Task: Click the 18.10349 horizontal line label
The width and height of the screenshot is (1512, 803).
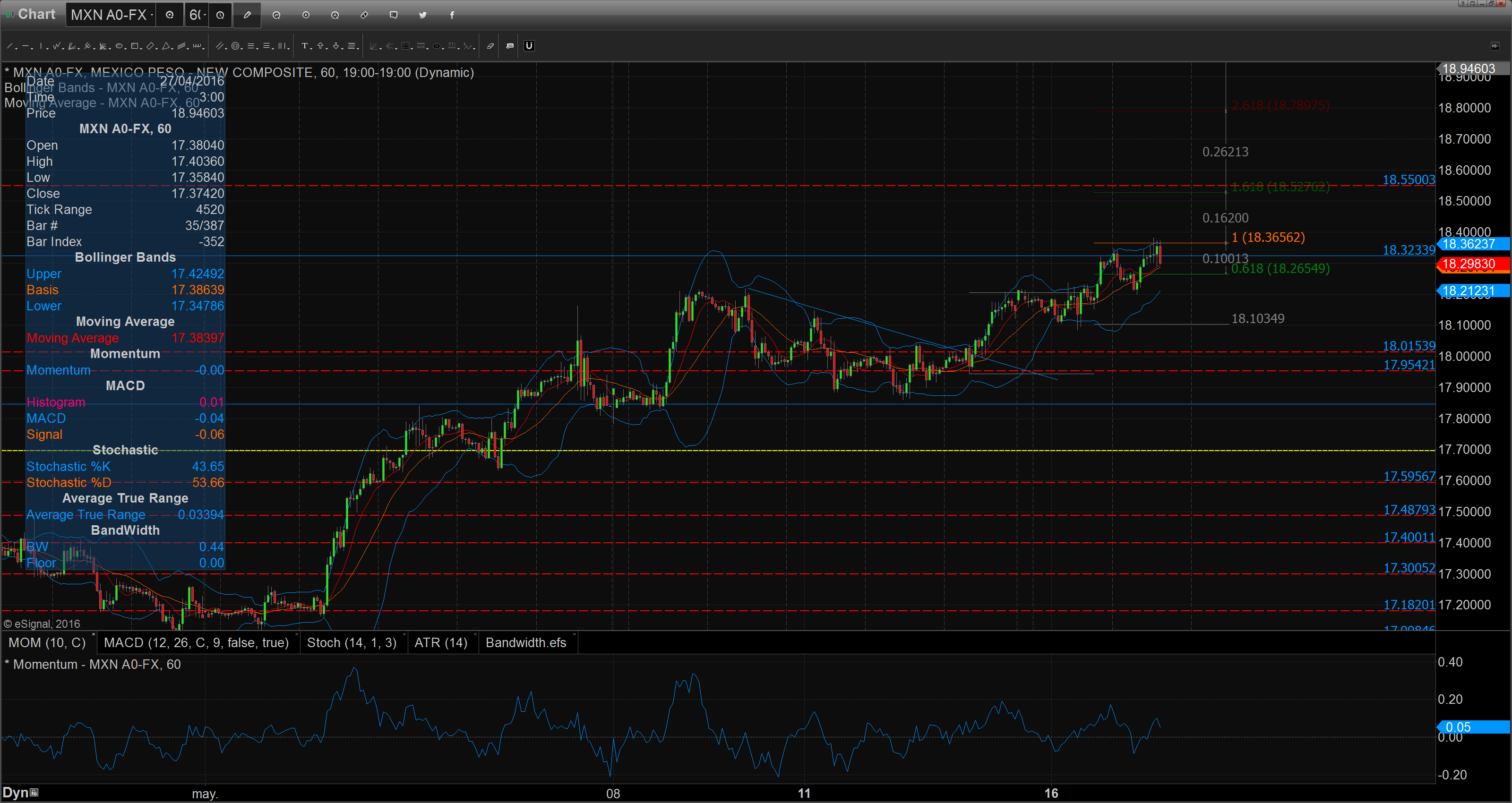Action: 1258,318
